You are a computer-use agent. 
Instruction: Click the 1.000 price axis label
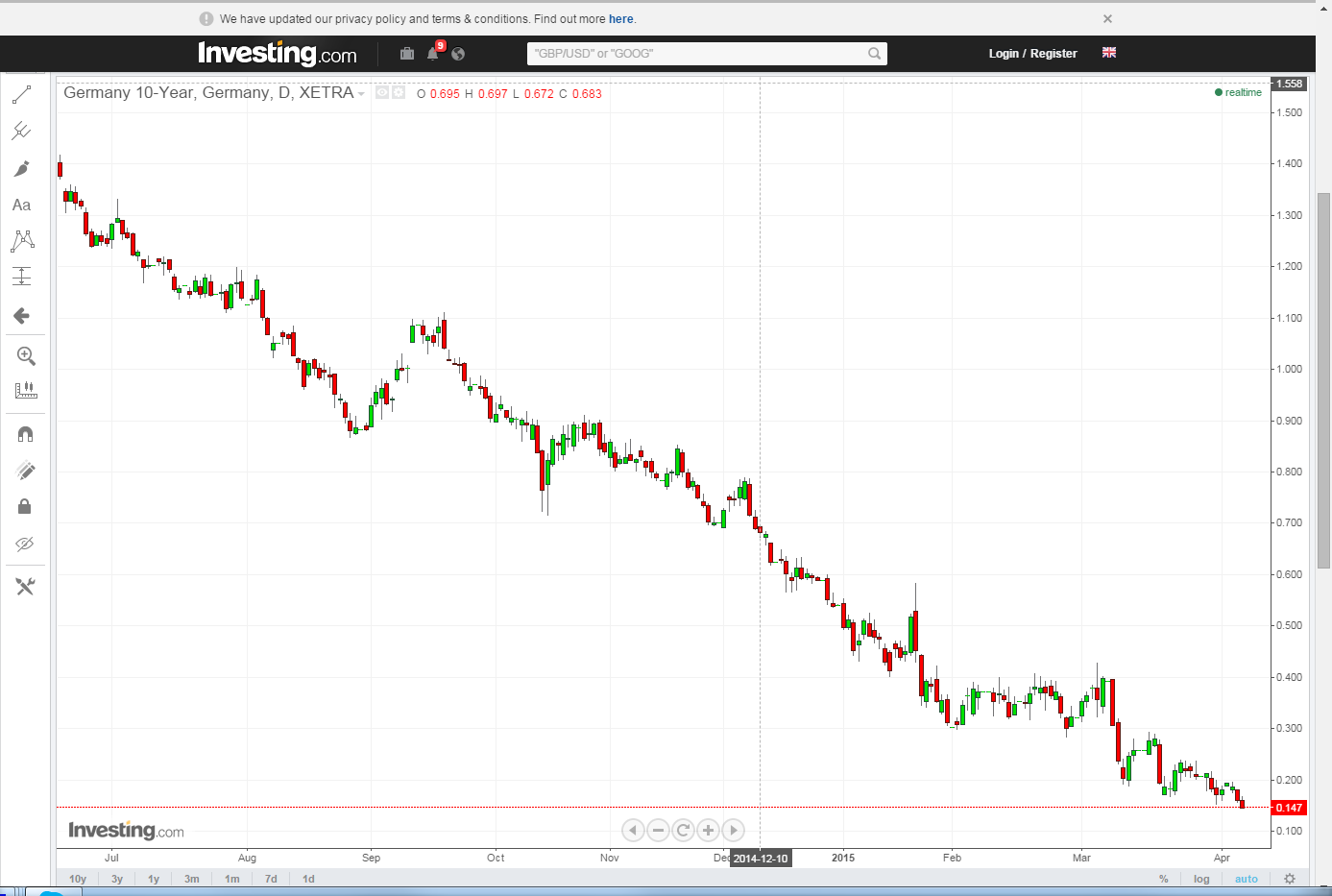coord(1289,369)
